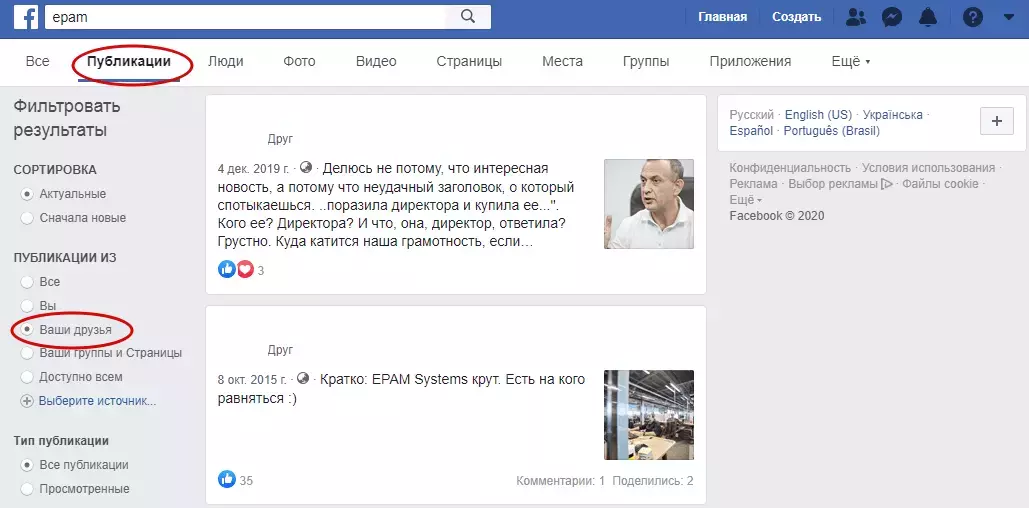Choose English (US) language link
Viewport: 1029px width, 508px height.
pyautogui.click(x=818, y=115)
